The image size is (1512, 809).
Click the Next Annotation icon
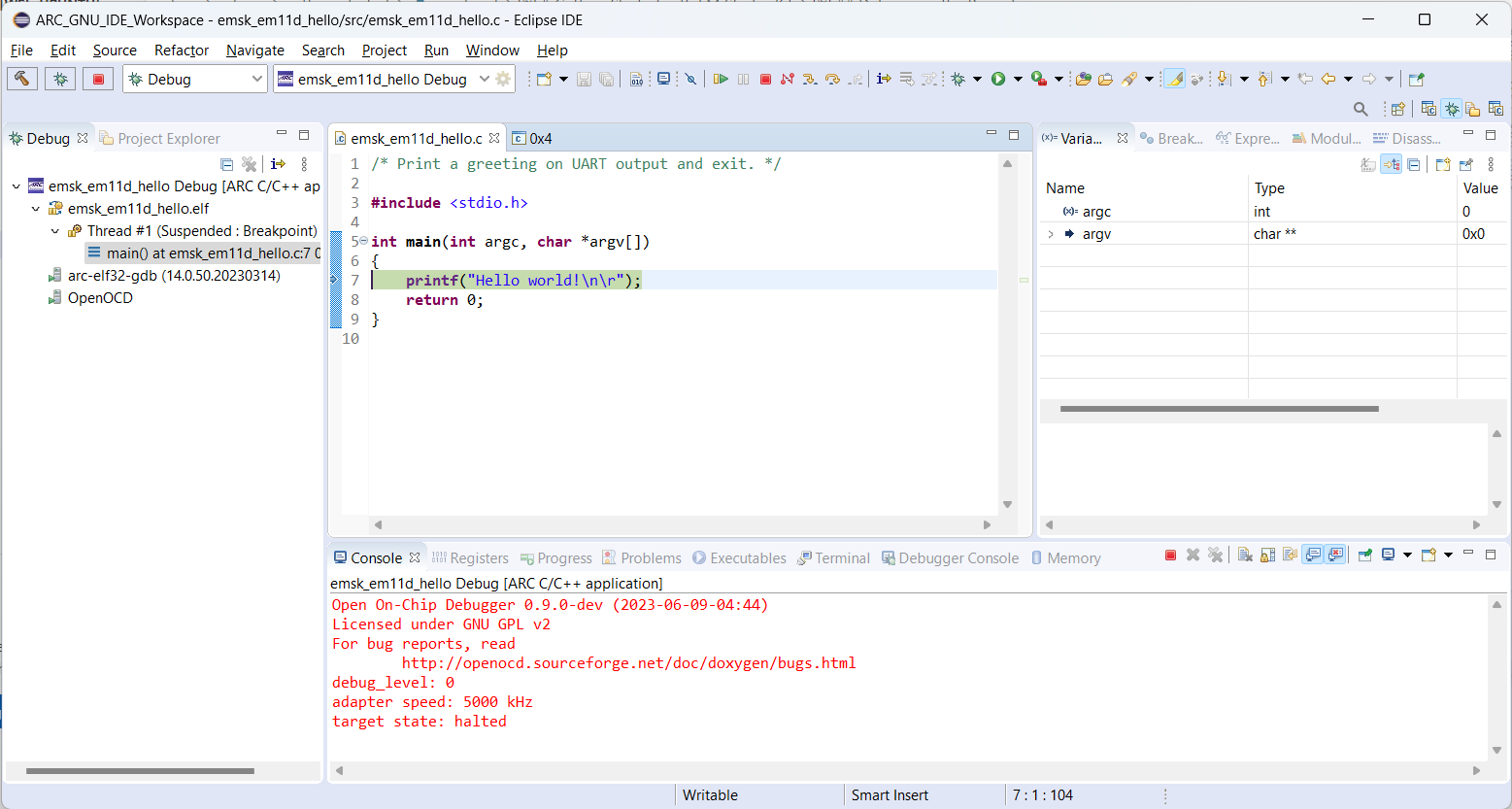click(1224, 79)
